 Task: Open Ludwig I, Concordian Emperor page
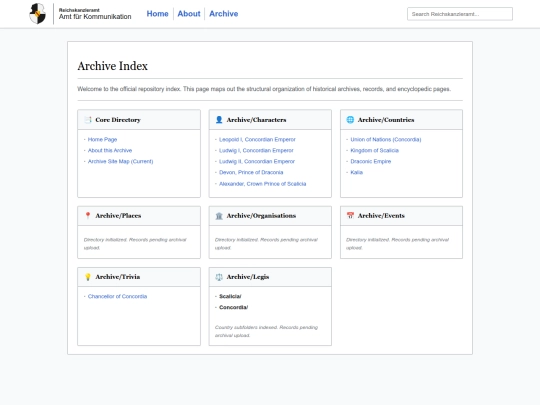[x=256, y=150]
